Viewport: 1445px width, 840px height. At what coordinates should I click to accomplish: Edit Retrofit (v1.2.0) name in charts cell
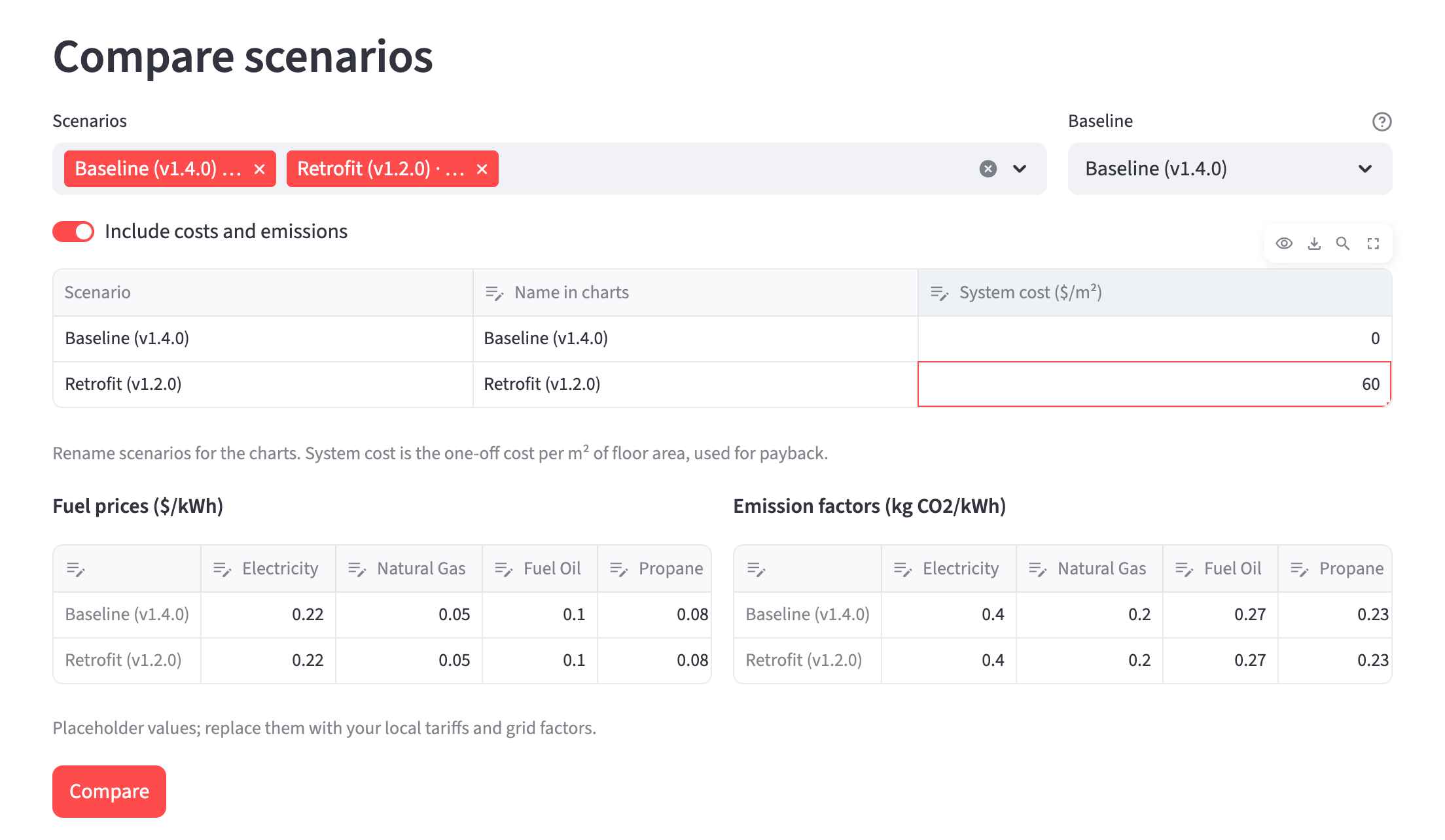[696, 384]
